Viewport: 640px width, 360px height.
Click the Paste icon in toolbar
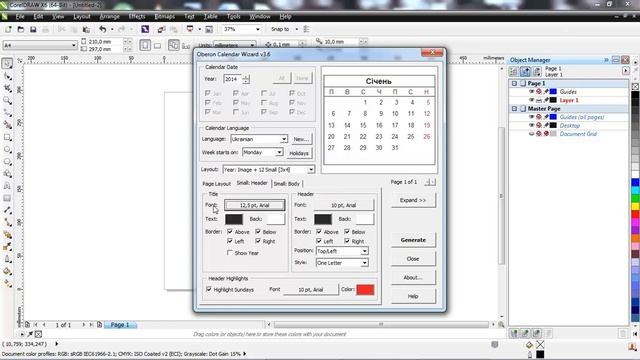[x=86, y=29]
